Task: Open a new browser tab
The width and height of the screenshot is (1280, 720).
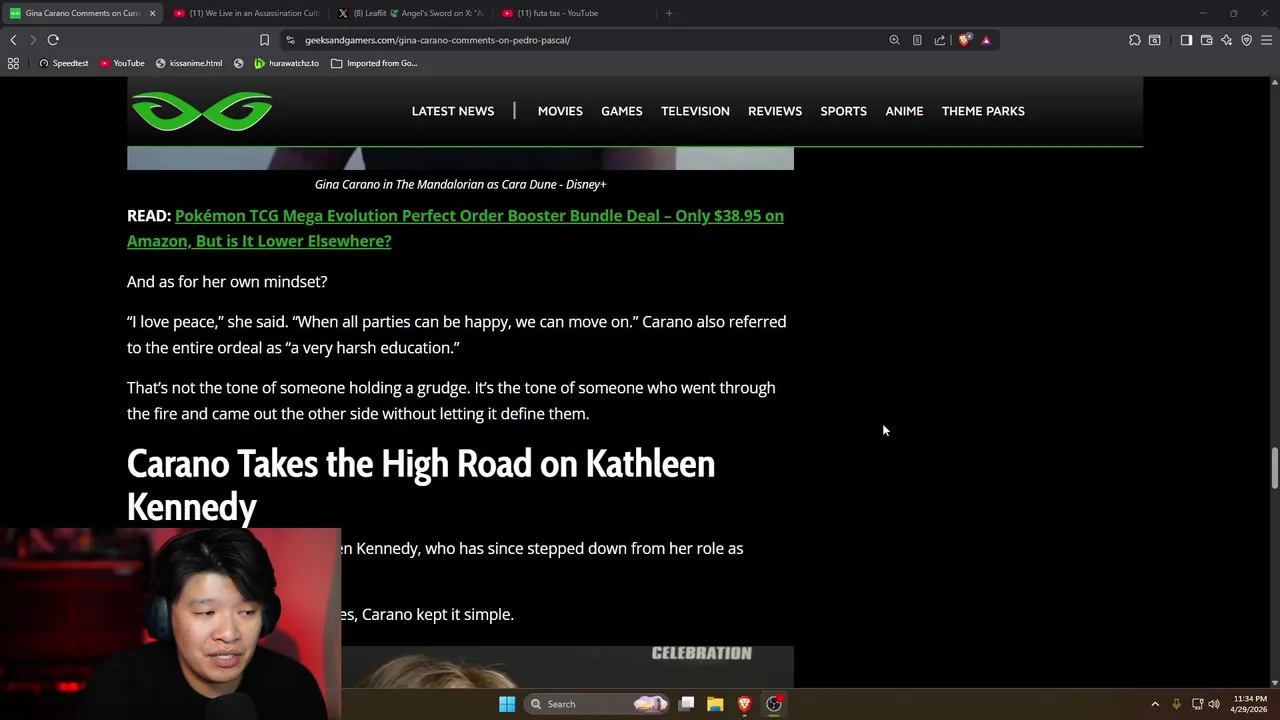Action: pyautogui.click(x=669, y=13)
